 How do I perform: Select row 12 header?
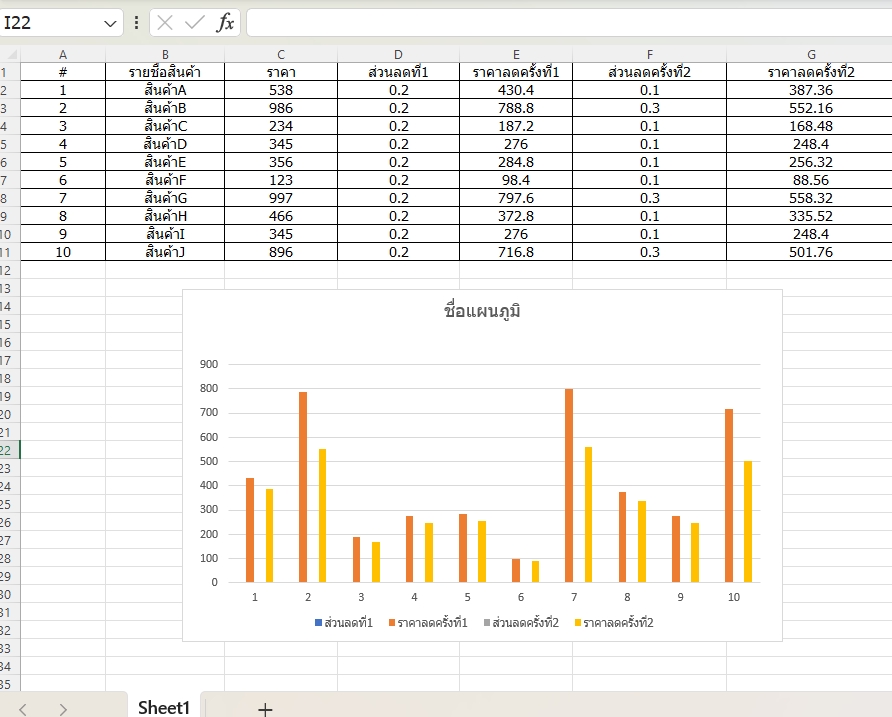tap(9, 270)
